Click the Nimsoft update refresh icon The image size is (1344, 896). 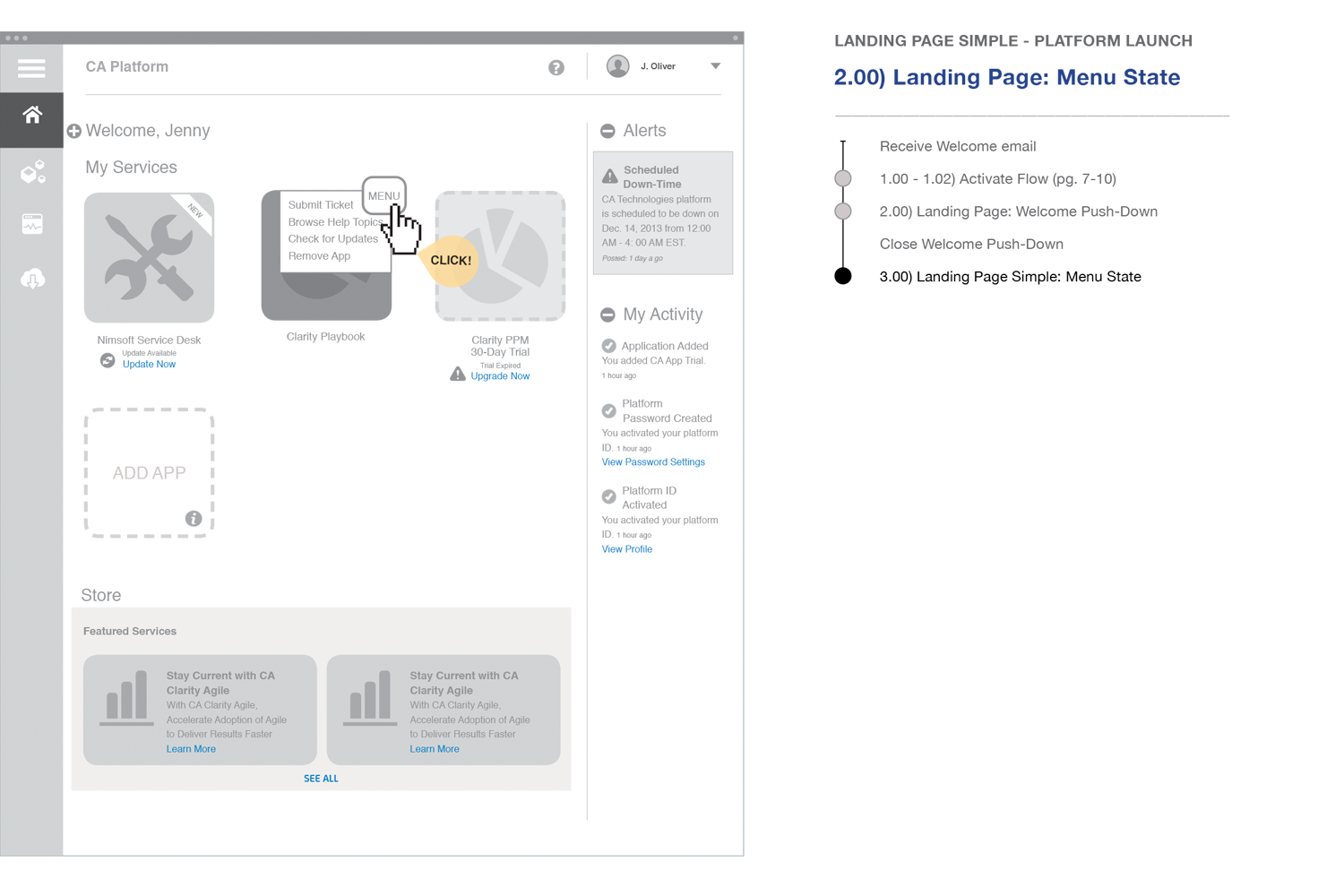(108, 360)
